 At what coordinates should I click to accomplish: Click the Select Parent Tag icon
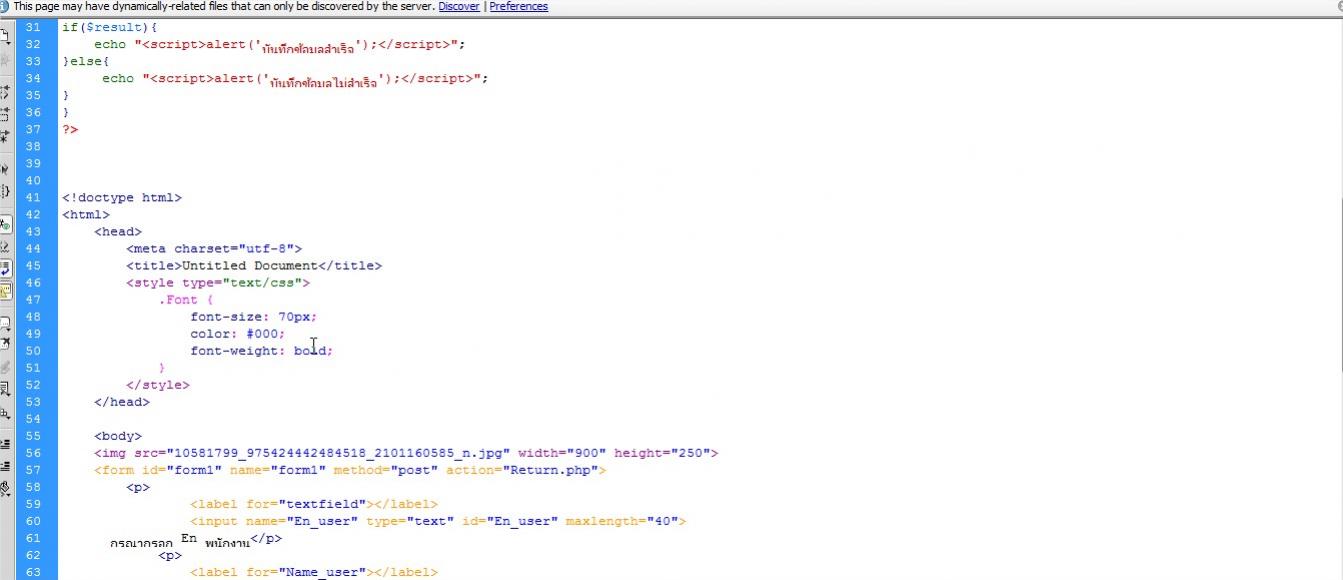click(x=5, y=169)
